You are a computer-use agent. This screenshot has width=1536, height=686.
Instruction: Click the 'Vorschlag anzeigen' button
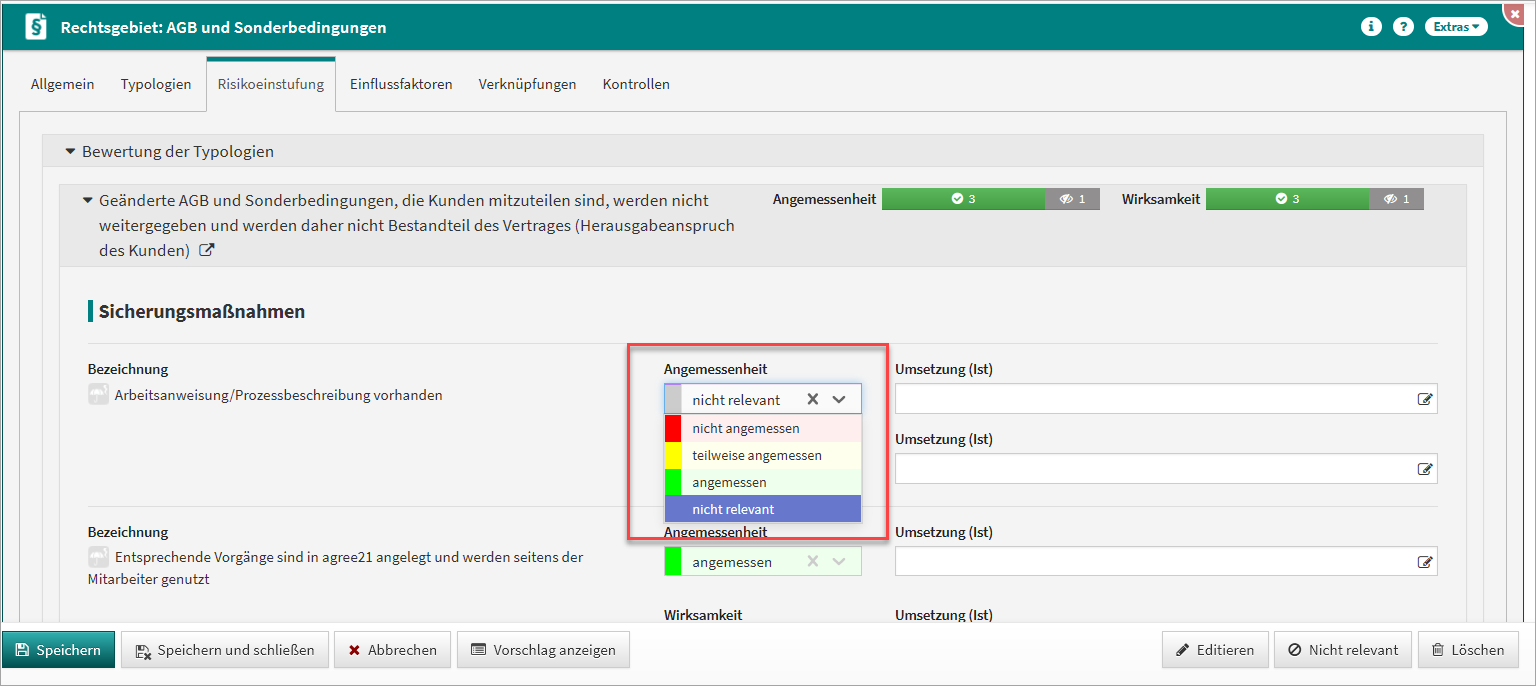(543, 650)
